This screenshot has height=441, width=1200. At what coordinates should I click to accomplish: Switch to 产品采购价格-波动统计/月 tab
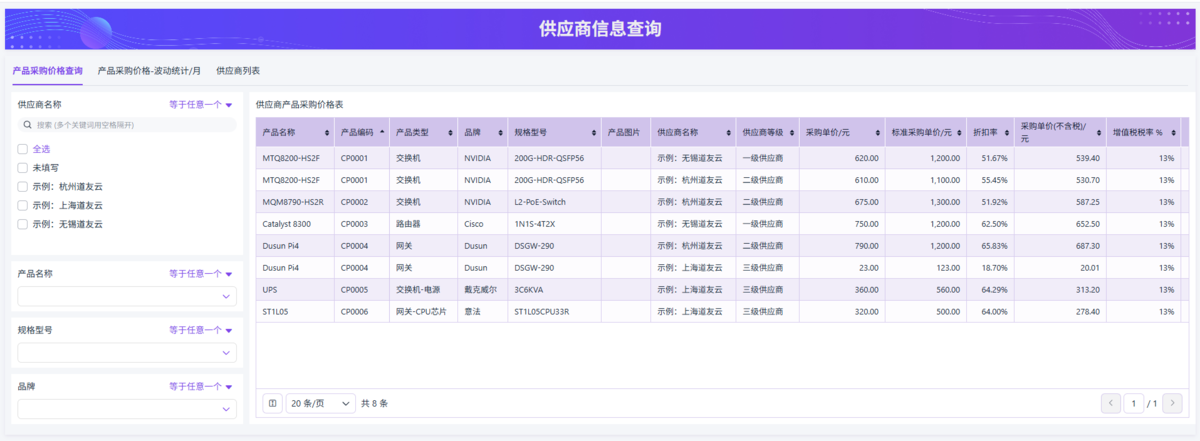pyautogui.click(x=149, y=71)
